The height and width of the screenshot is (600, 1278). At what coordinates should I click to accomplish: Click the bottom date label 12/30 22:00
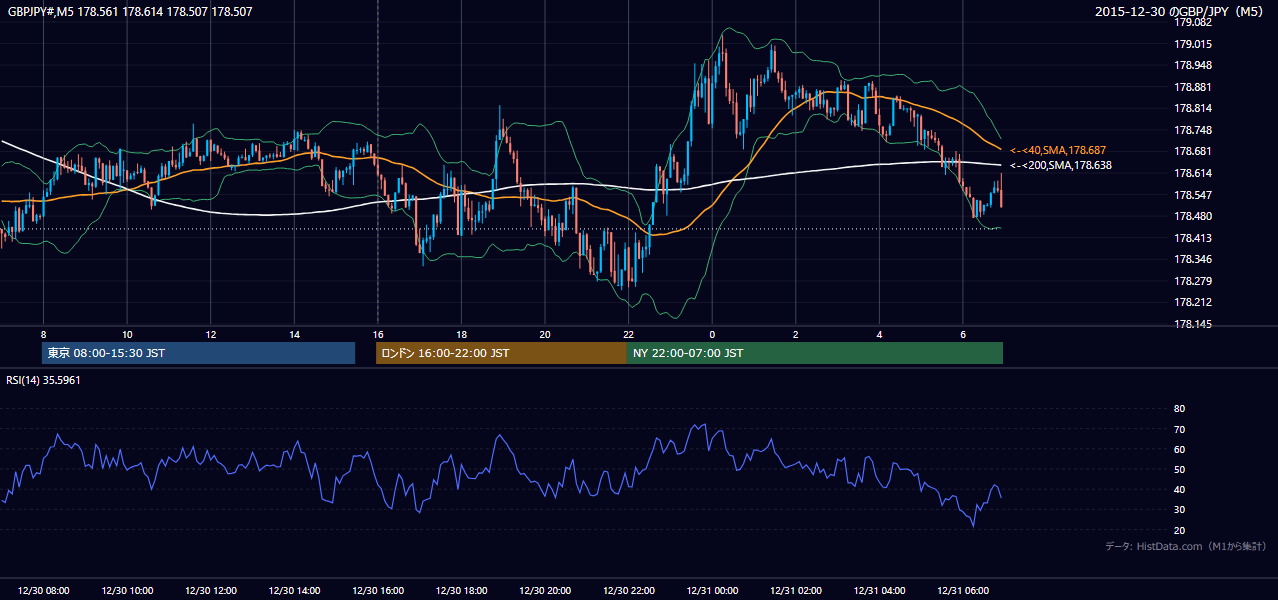[628, 591]
